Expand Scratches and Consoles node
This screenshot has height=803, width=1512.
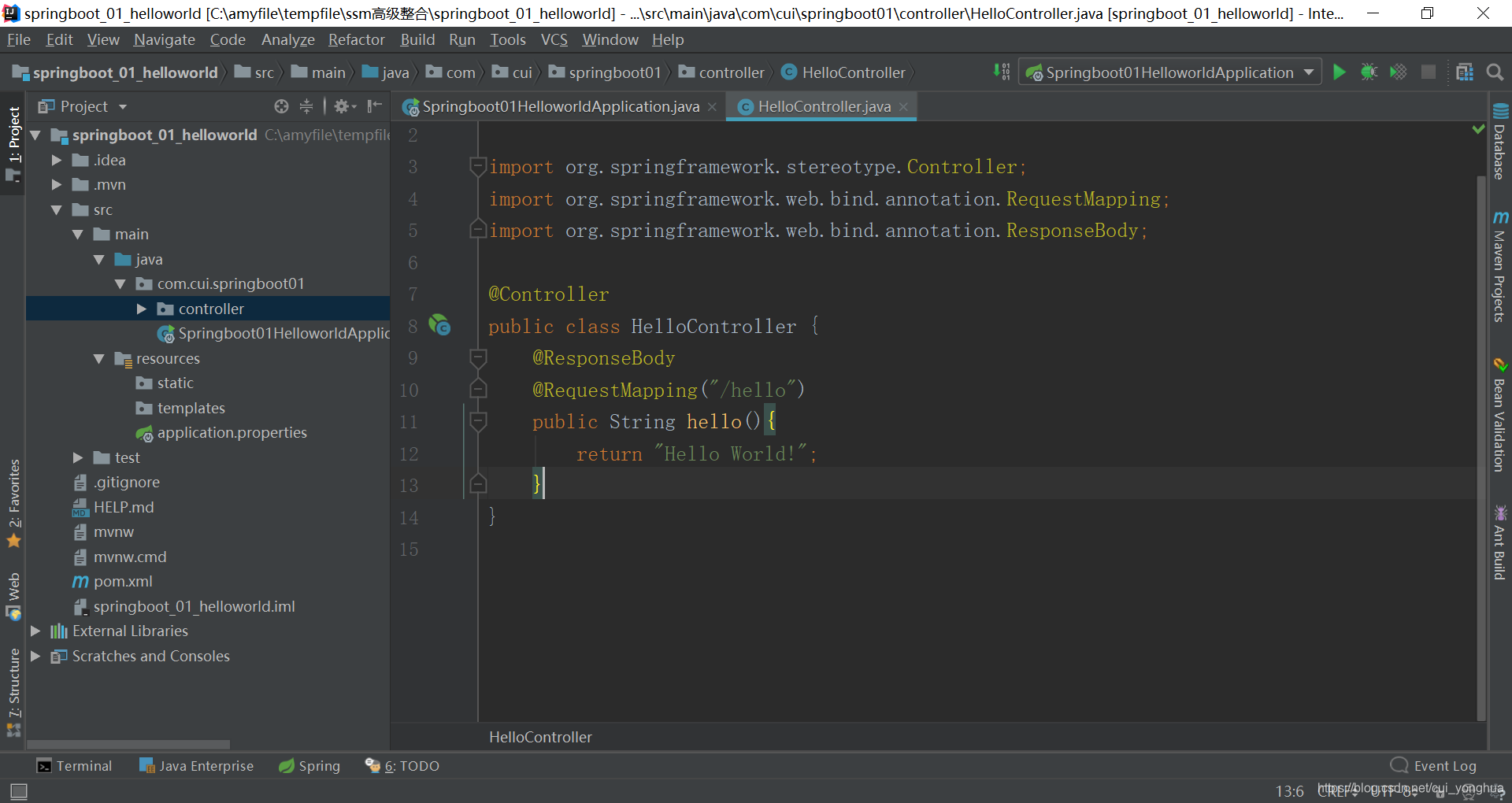coord(35,656)
